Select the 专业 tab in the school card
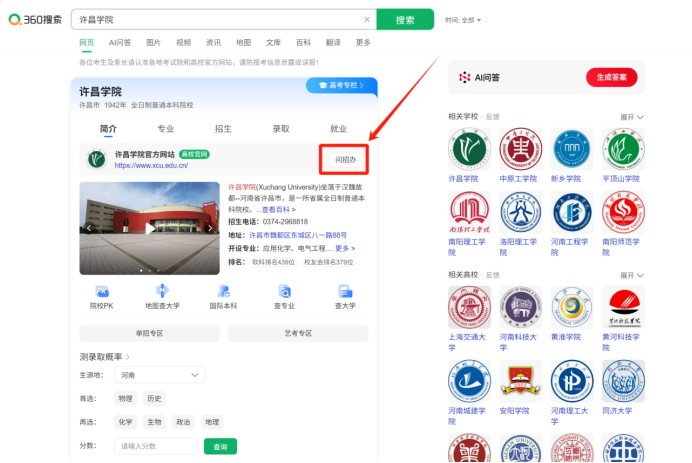692x463 pixels. [166, 128]
